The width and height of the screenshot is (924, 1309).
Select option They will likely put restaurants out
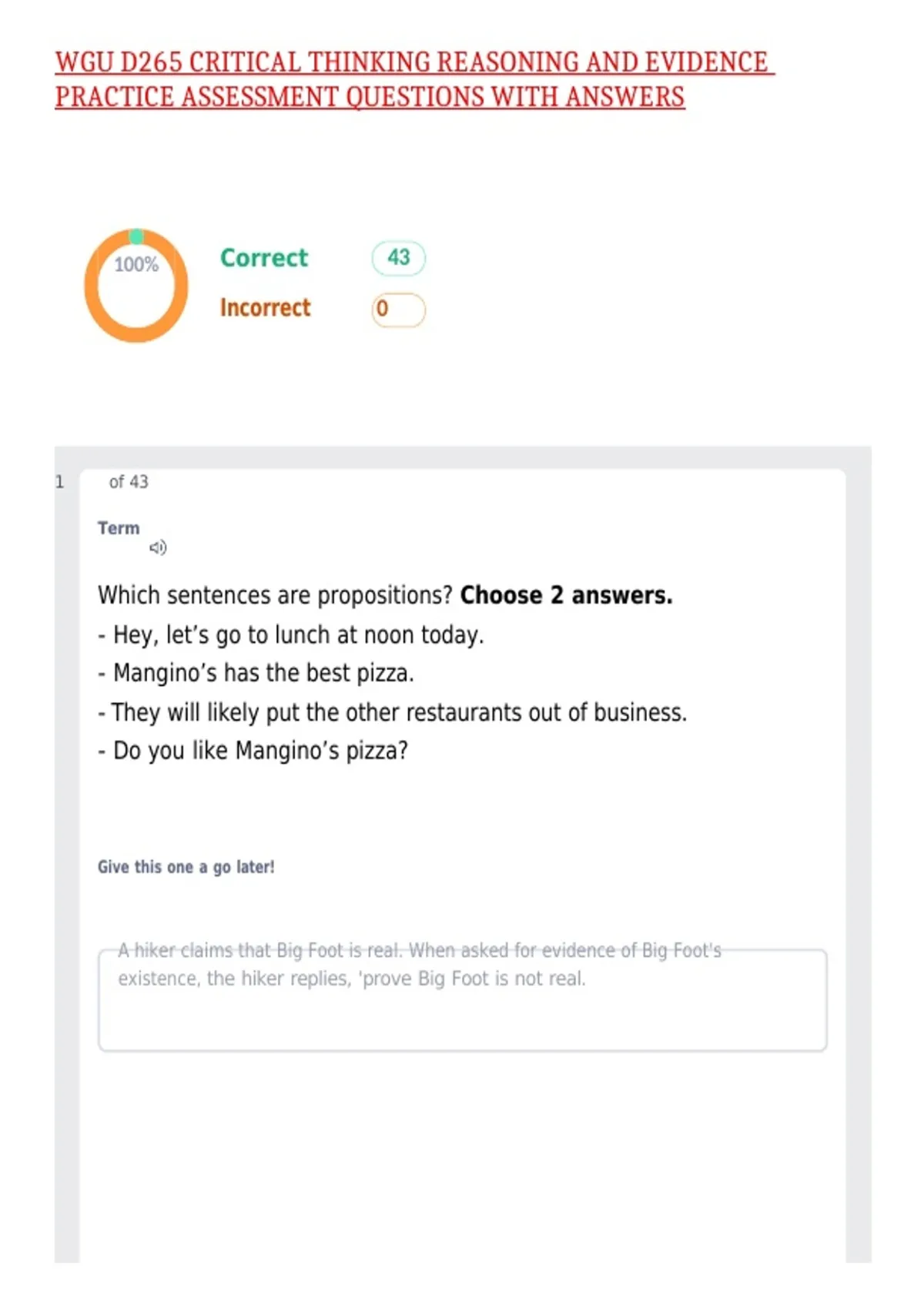(x=392, y=713)
